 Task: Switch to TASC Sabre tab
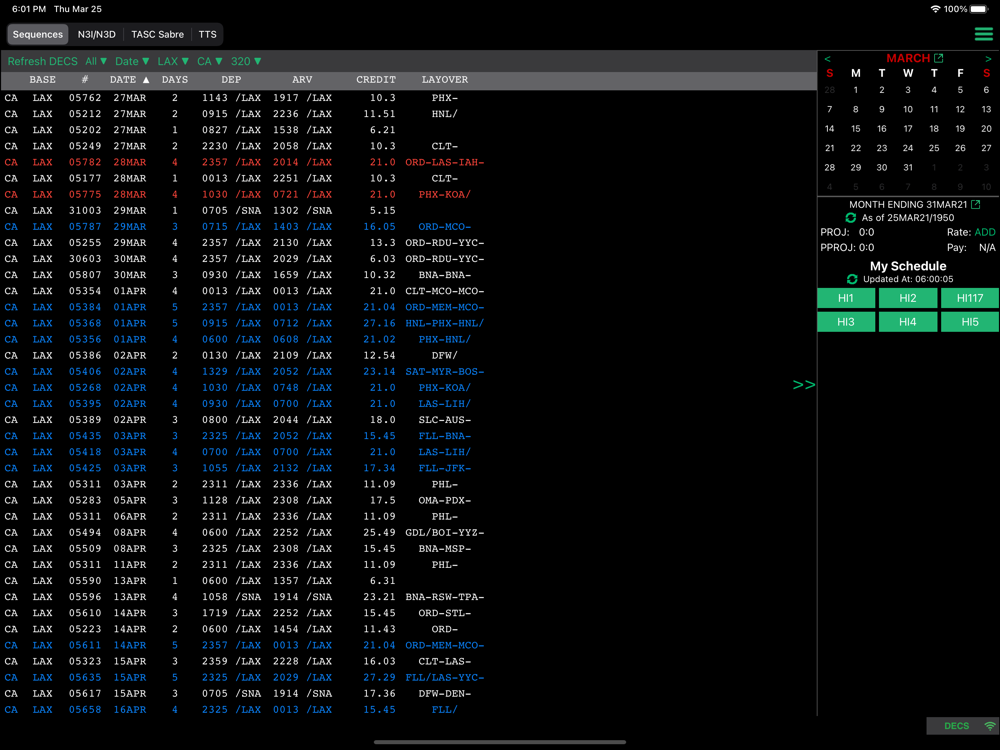(x=158, y=34)
